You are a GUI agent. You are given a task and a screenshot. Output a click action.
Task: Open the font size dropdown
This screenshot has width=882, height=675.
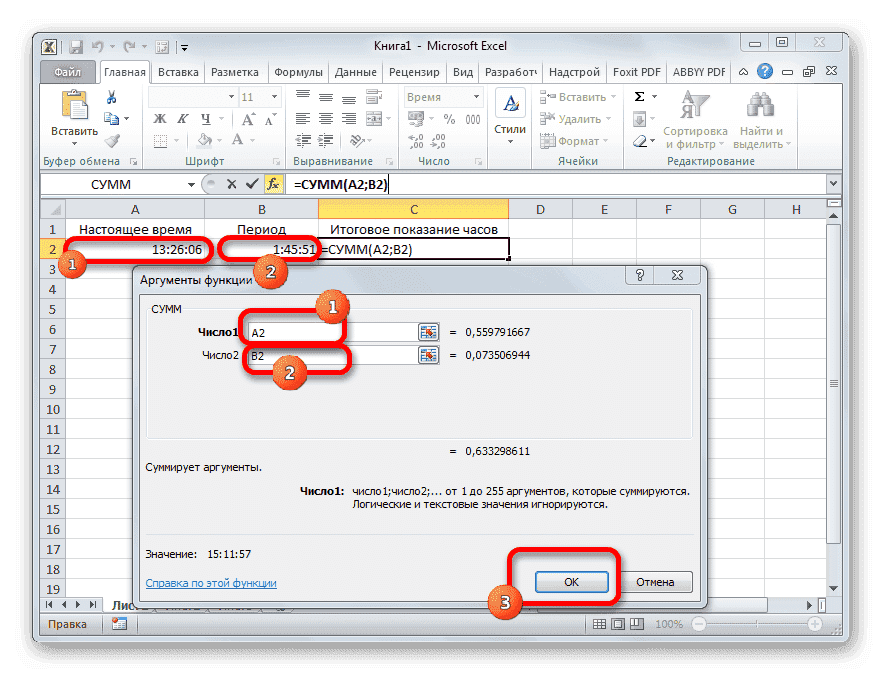tap(275, 96)
